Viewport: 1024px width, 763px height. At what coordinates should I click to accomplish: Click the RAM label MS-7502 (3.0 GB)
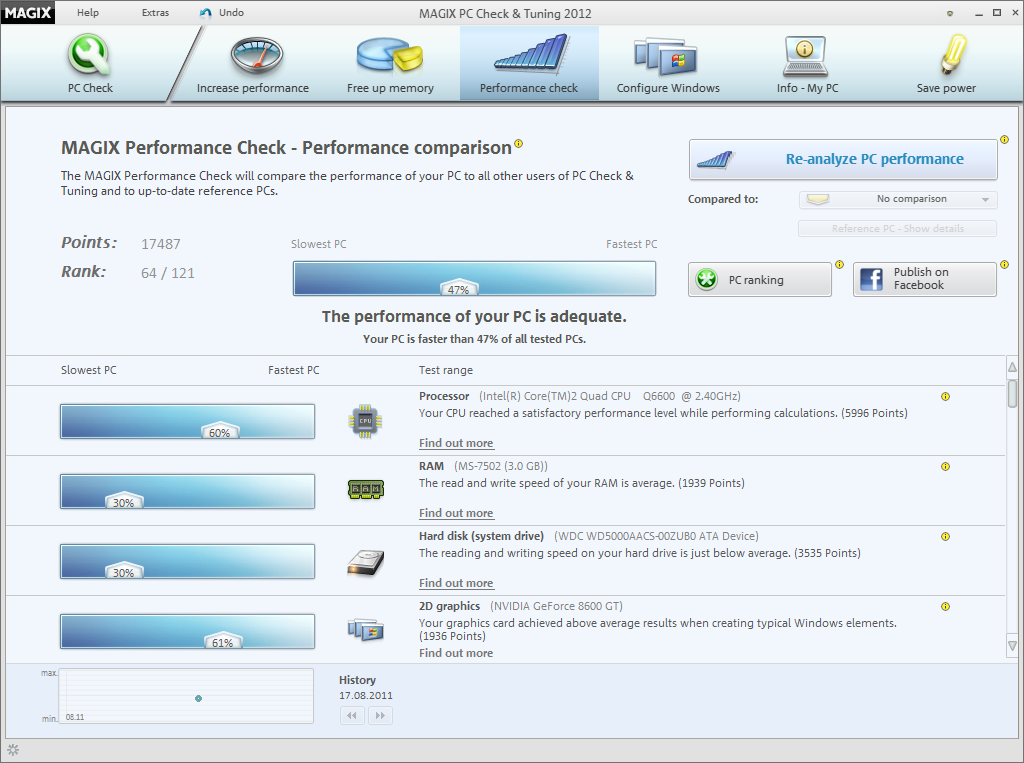coord(501,466)
